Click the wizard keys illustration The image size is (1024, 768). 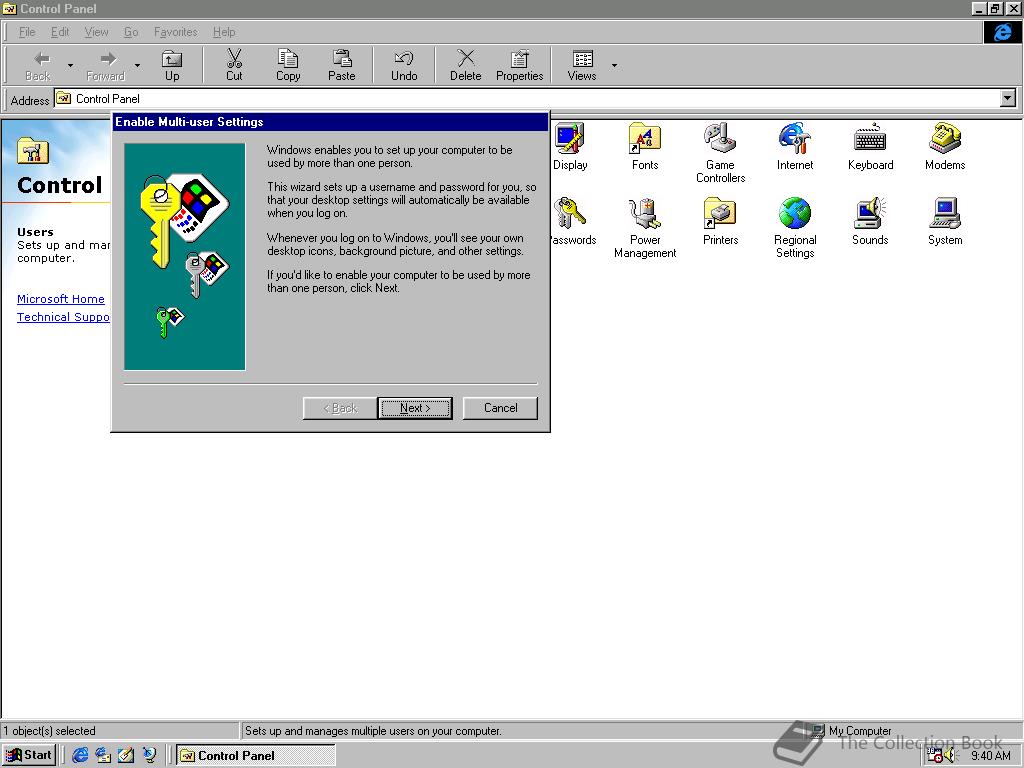(185, 257)
